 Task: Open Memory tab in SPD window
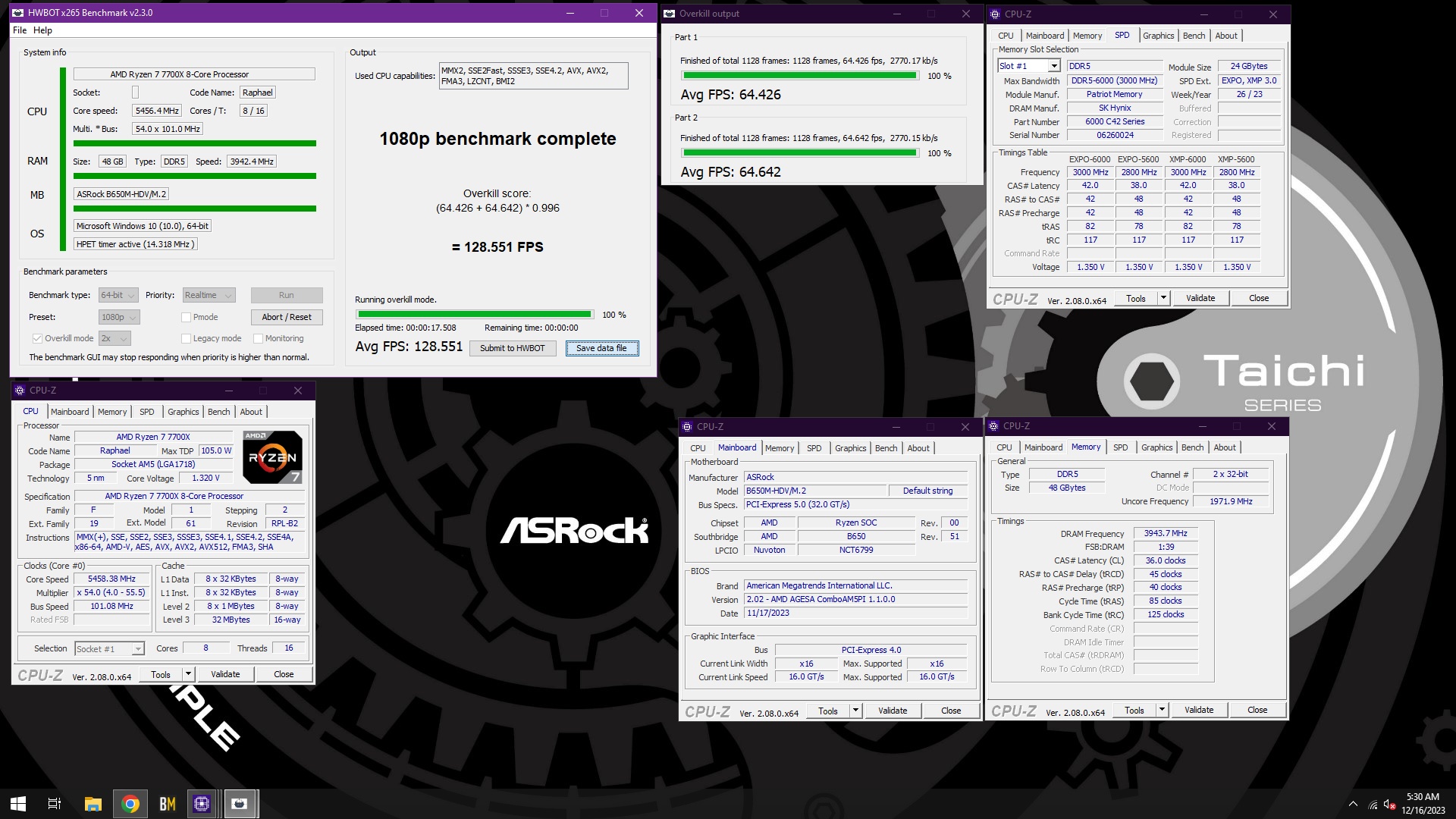point(1087,36)
